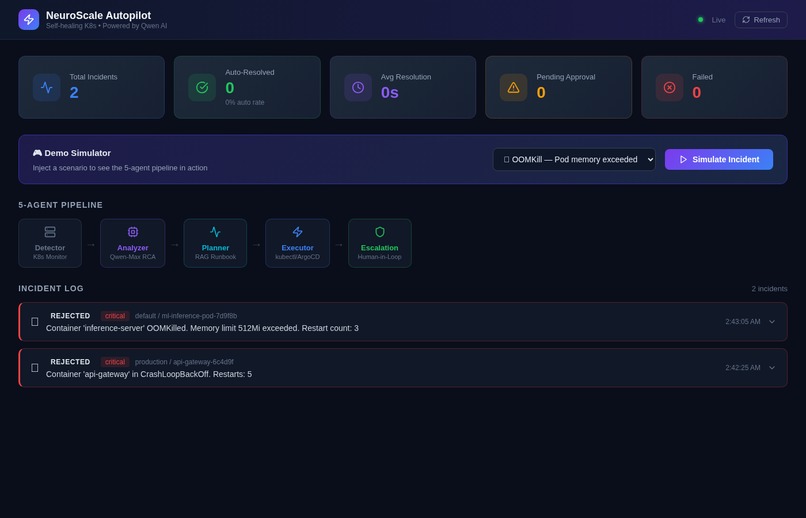This screenshot has width=806, height=518.
Task: Click the CrashLoopBackOff incident message text
Action: [149, 374]
